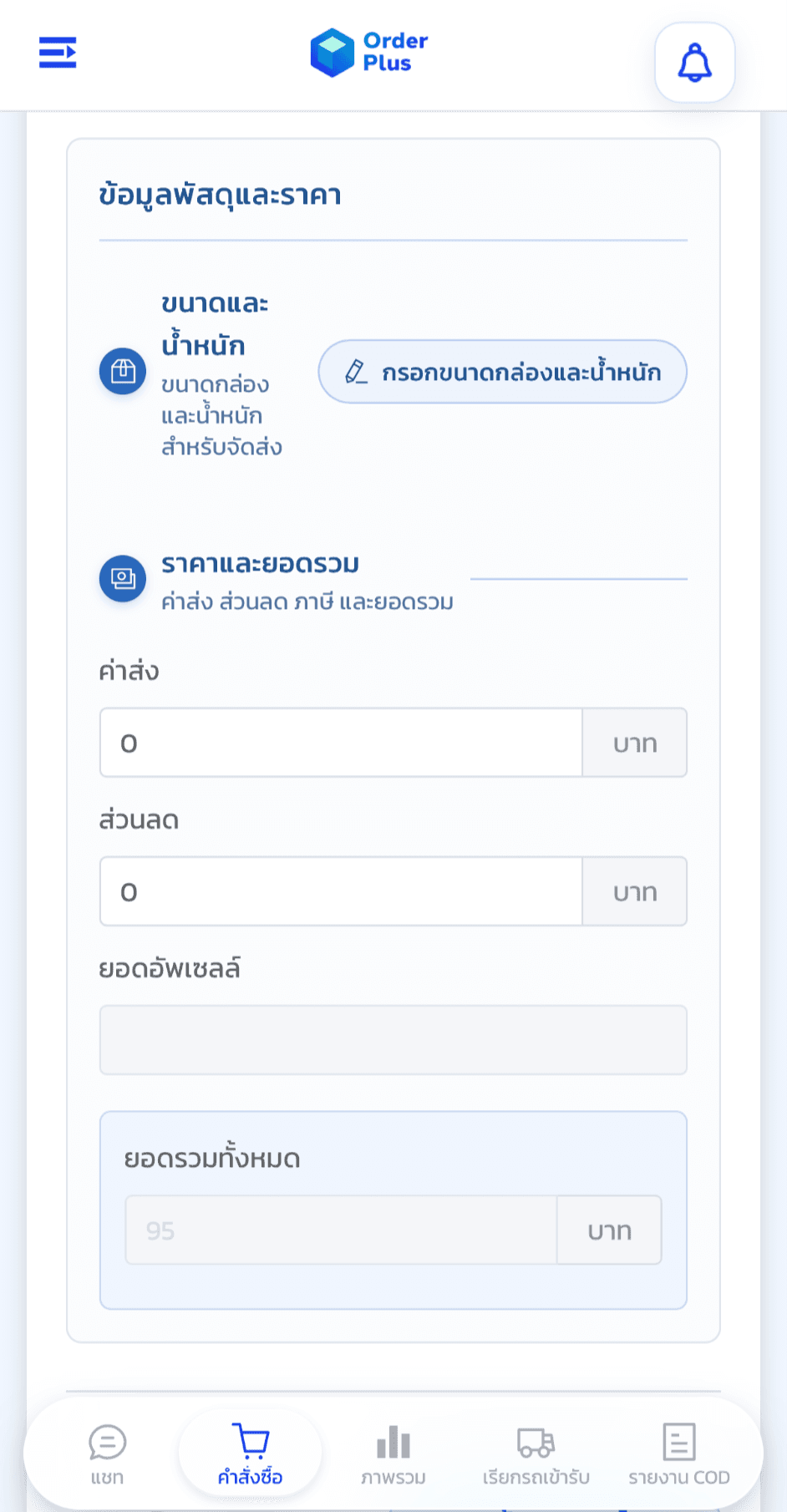Image resolution: width=787 pixels, height=1512 pixels.
Task: Open the hamburger side menu
Action: [58, 53]
